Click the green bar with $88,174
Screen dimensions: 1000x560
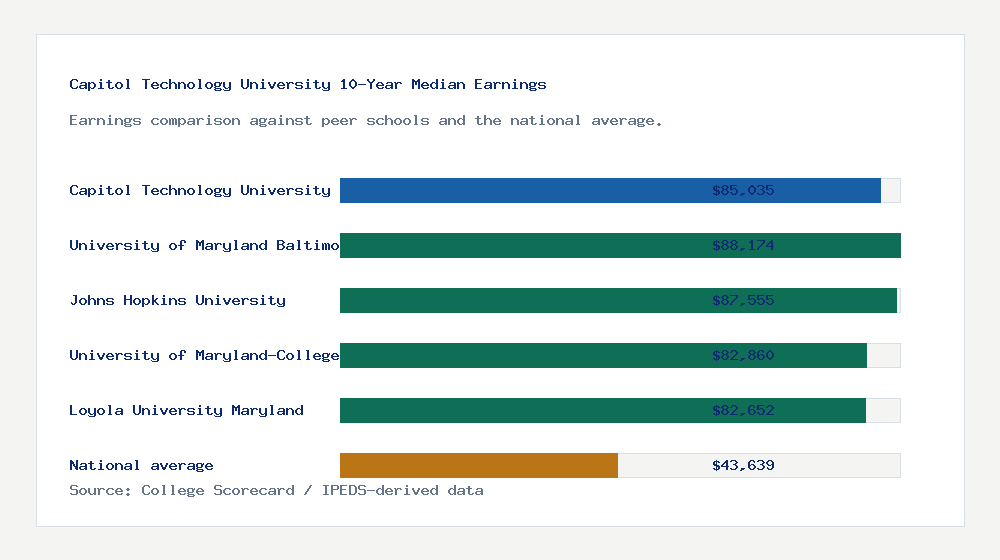click(620, 246)
